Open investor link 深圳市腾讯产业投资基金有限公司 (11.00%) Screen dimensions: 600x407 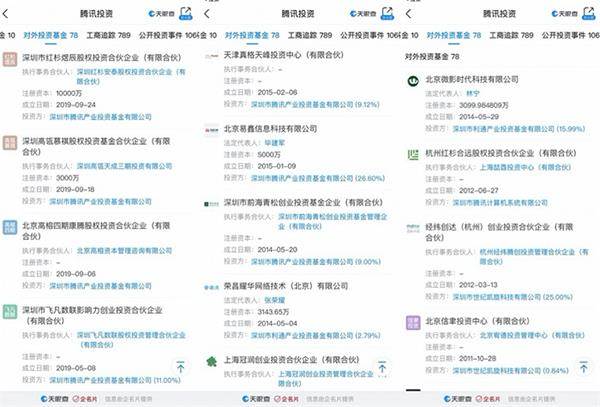(x=115, y=380)
